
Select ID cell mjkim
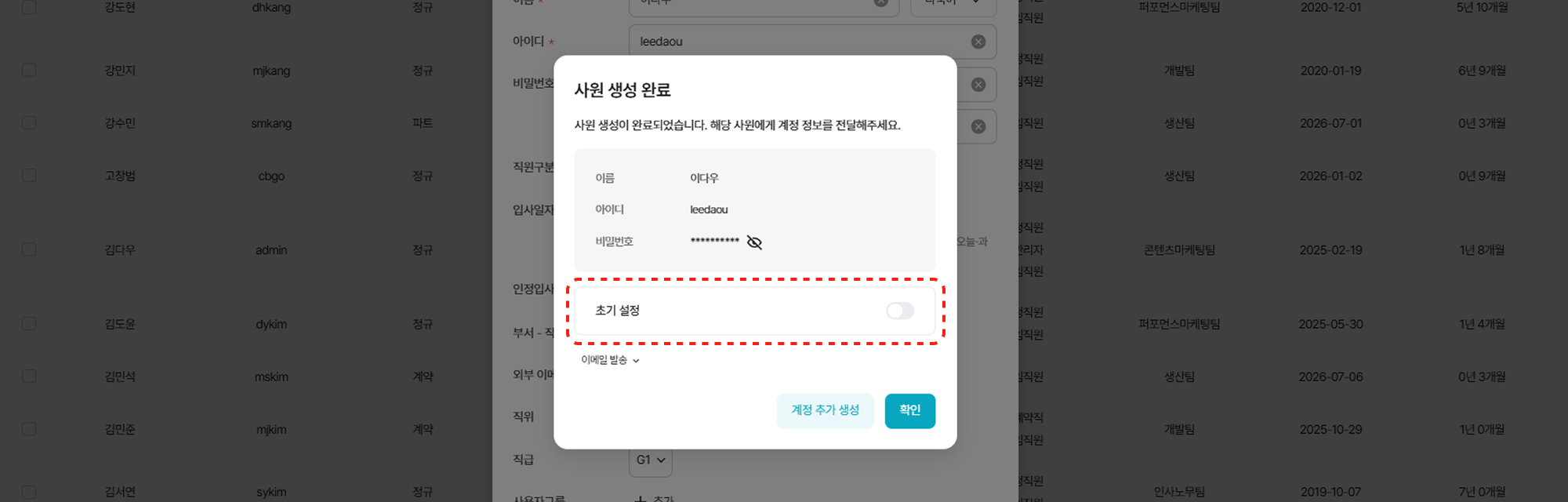pos(271,429)
